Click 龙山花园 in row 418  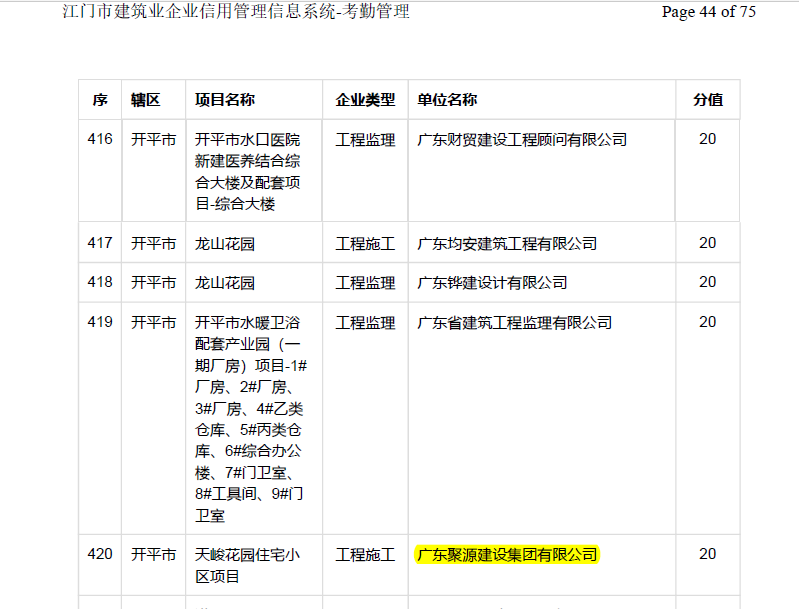[225, 283]
